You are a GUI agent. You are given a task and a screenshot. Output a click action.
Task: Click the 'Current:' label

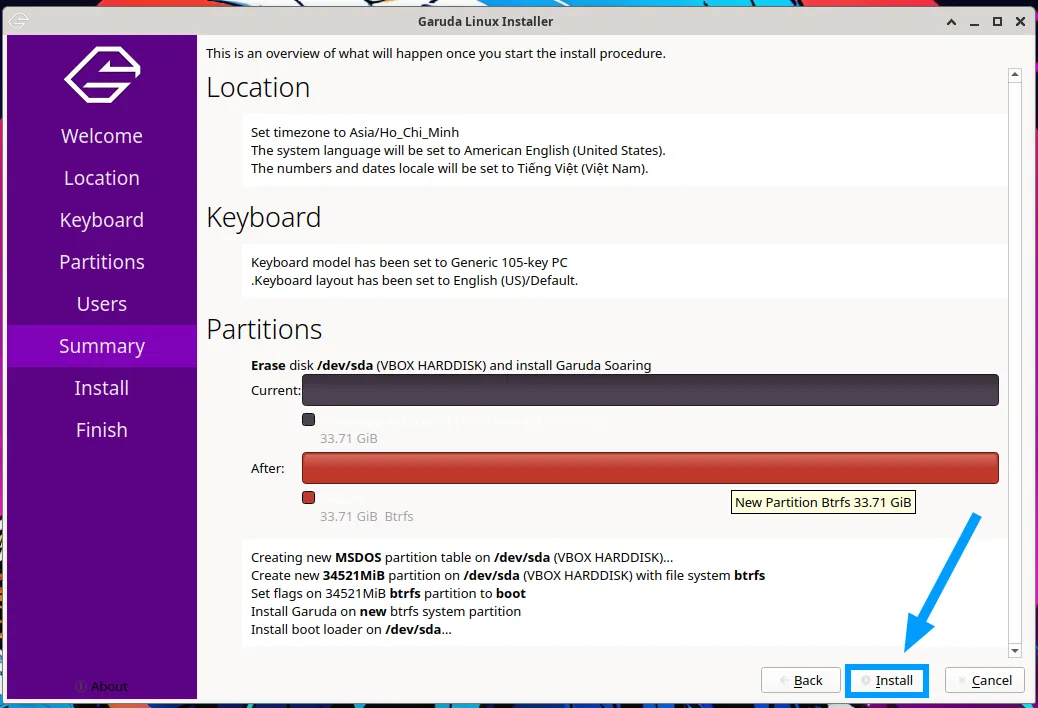[275, 390]
